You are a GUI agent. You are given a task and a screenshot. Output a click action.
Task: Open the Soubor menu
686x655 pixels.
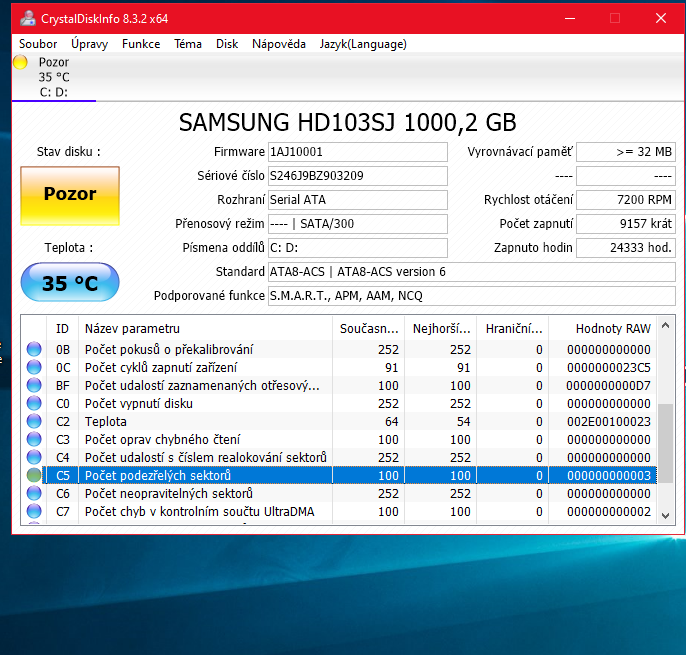(x=38, y=44)
